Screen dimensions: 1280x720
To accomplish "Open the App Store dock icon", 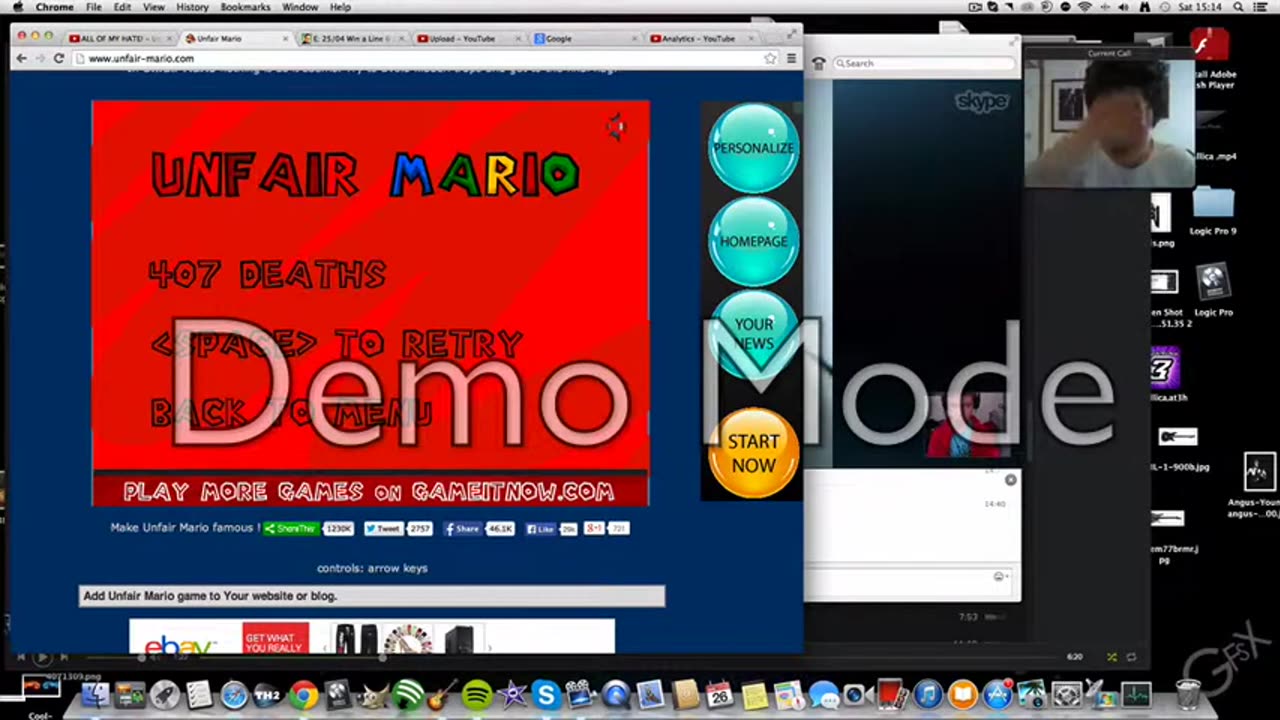I will click(997, 694).
